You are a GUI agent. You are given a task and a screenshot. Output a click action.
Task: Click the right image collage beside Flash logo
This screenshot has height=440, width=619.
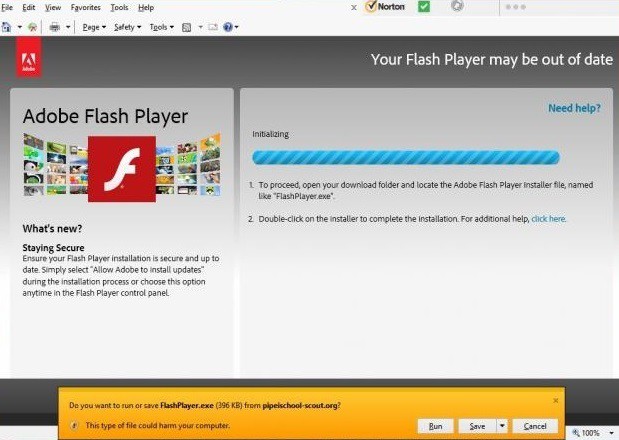[x=188, y=165]
